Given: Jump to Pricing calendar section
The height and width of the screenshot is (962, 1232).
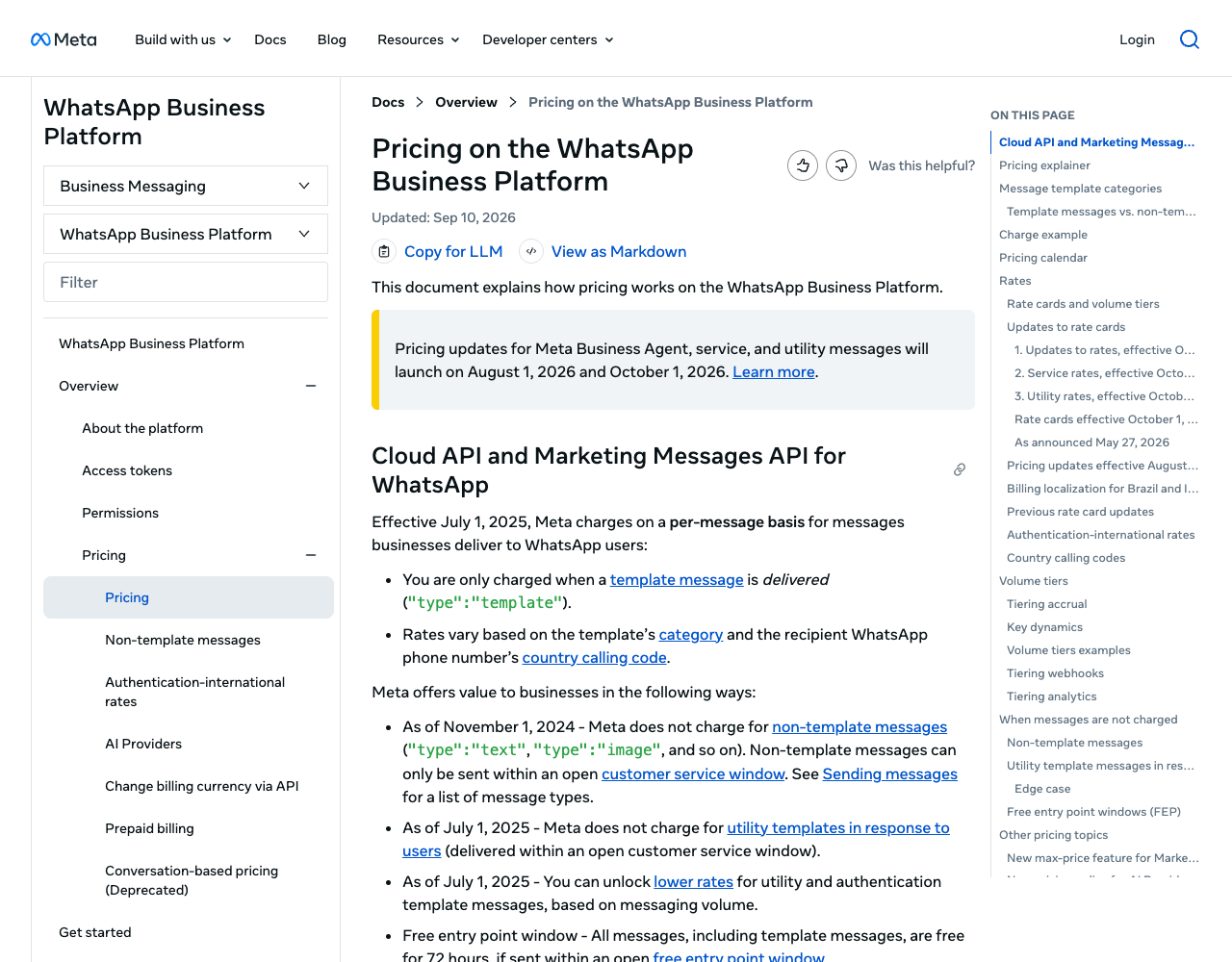Looking at the screenshot, I should (1043, 258).
